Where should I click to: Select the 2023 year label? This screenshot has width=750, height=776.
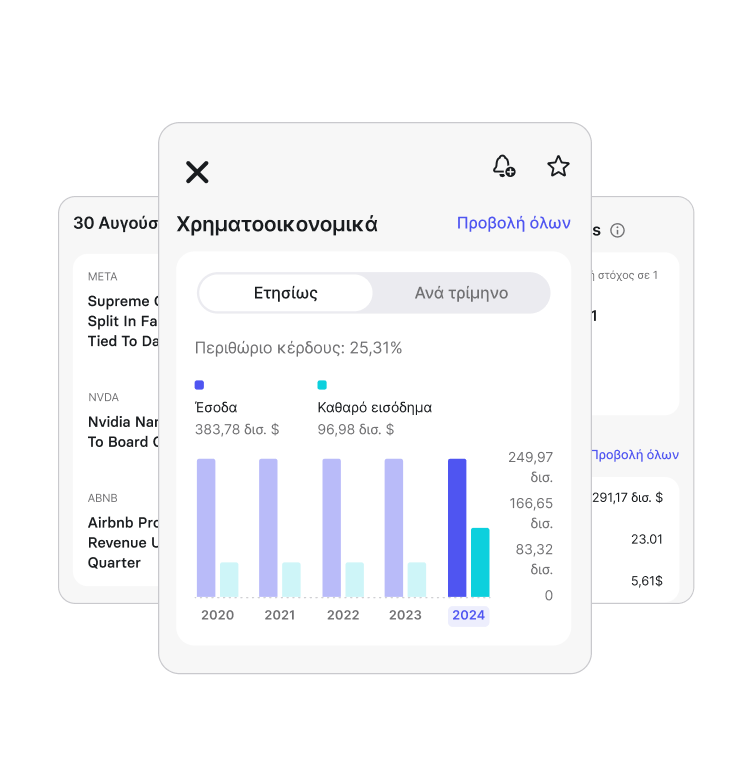tap(405, 615)
